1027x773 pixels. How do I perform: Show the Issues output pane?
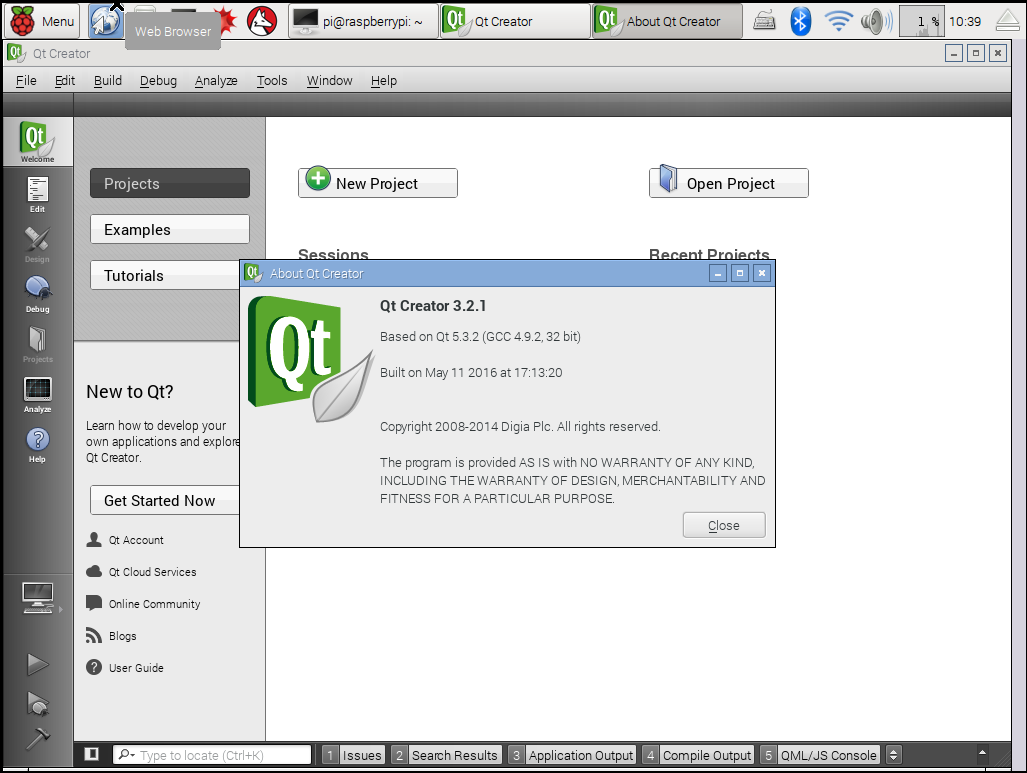pos(353,755)
